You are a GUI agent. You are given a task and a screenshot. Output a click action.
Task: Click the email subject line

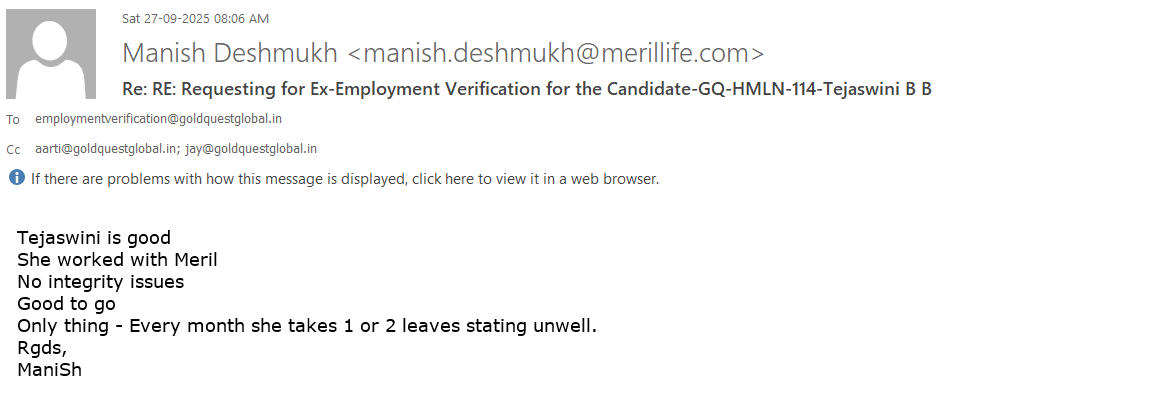tap(527, 88)
